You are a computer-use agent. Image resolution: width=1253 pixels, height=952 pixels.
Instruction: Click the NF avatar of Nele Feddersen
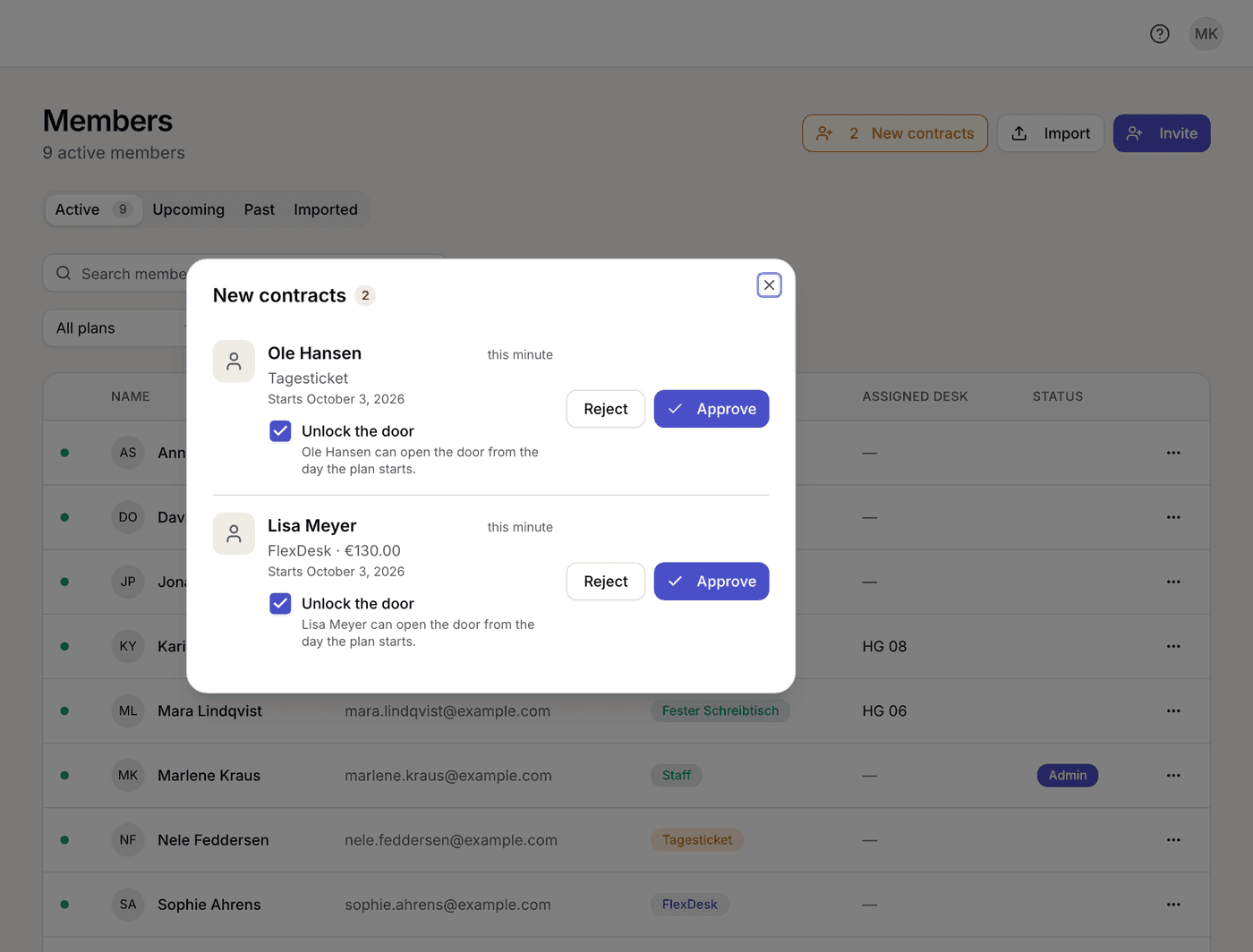click(128, 840)
